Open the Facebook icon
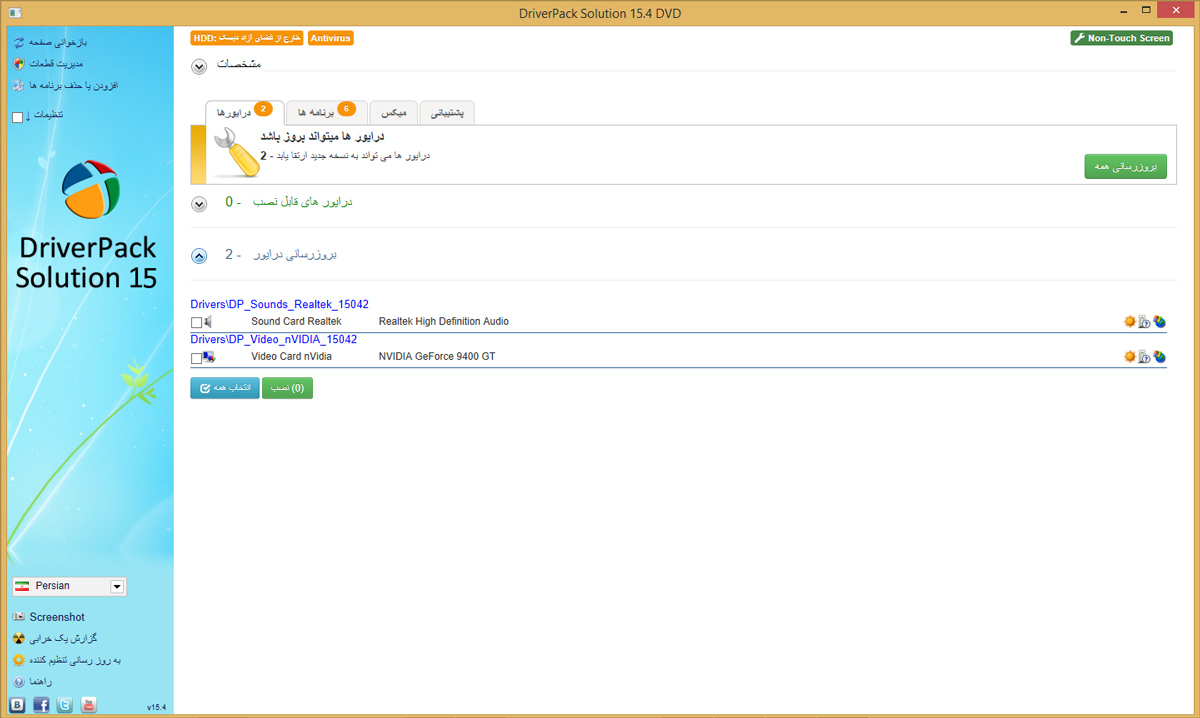This screenshot has width=1200, height=718. 41,705
